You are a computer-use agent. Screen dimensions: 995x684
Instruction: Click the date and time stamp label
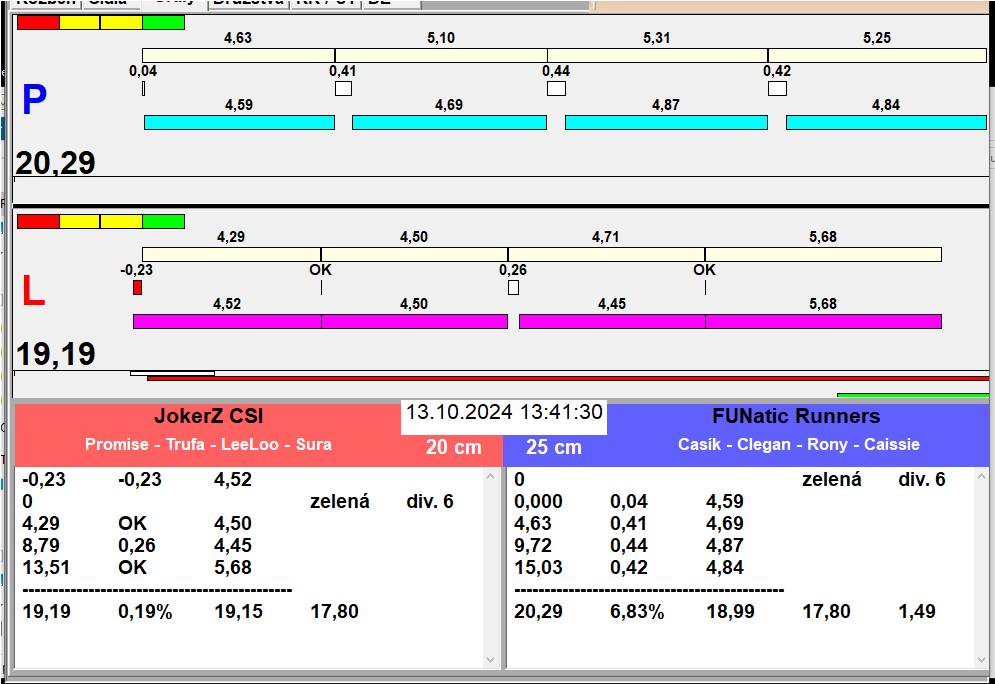tap(504, 413)
